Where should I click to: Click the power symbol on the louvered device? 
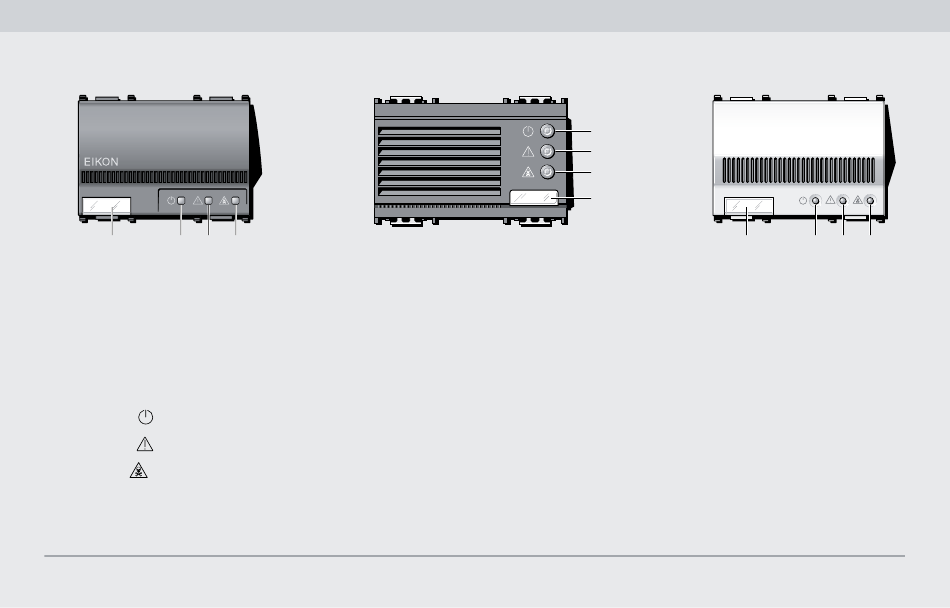click(528, 131)
